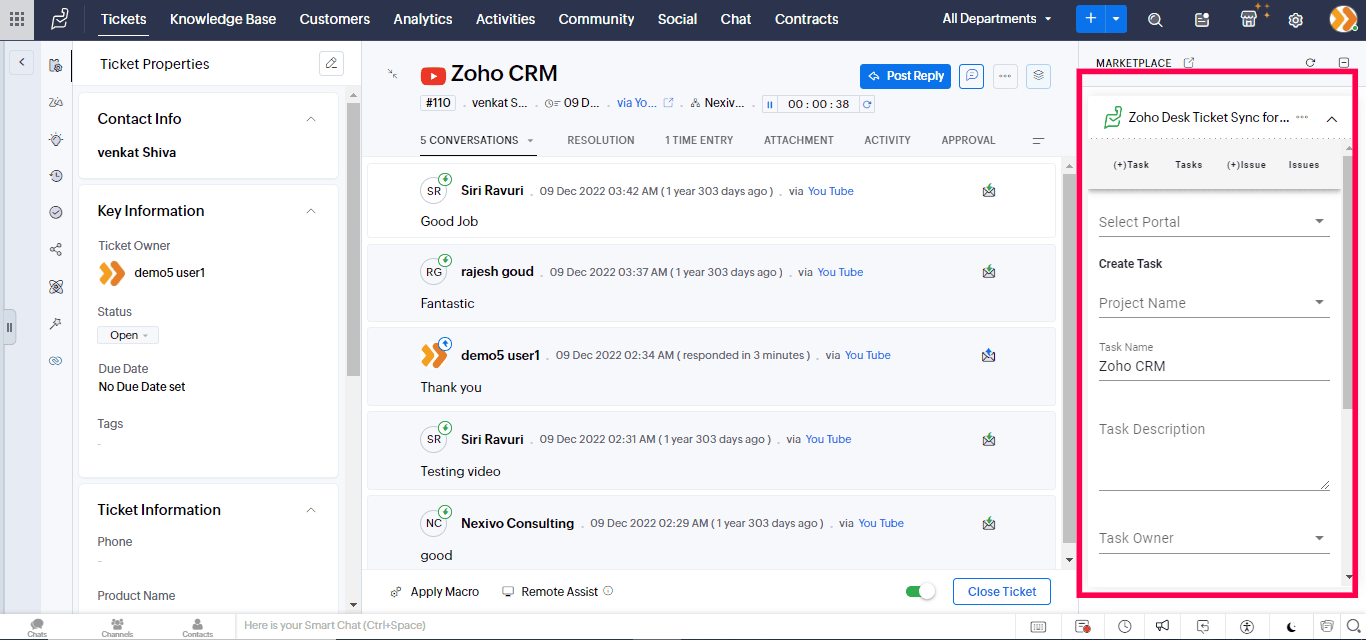The image size is (1366, 640).
Task: Reset the ticket timer refresh icon
Action: [x=867, y=104]
